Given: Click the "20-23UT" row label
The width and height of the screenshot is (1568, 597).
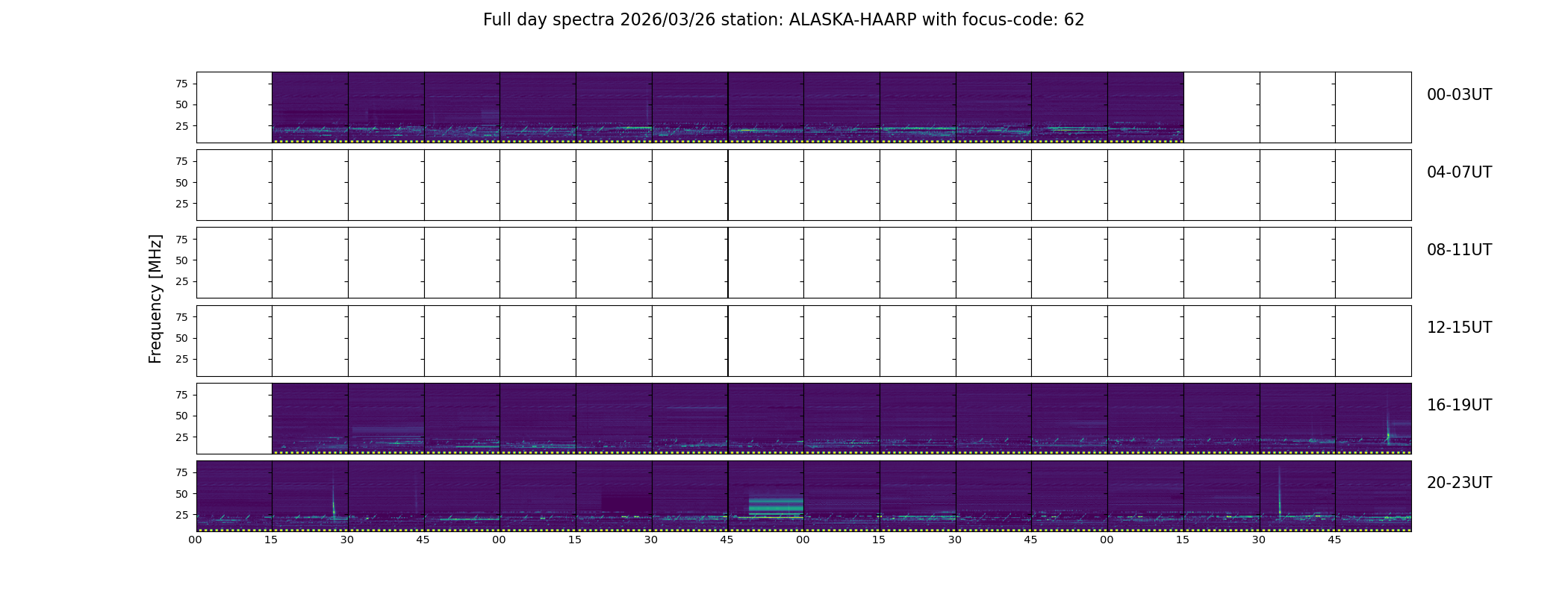Looking at the screenshot, I should [x=1459, y=483].
